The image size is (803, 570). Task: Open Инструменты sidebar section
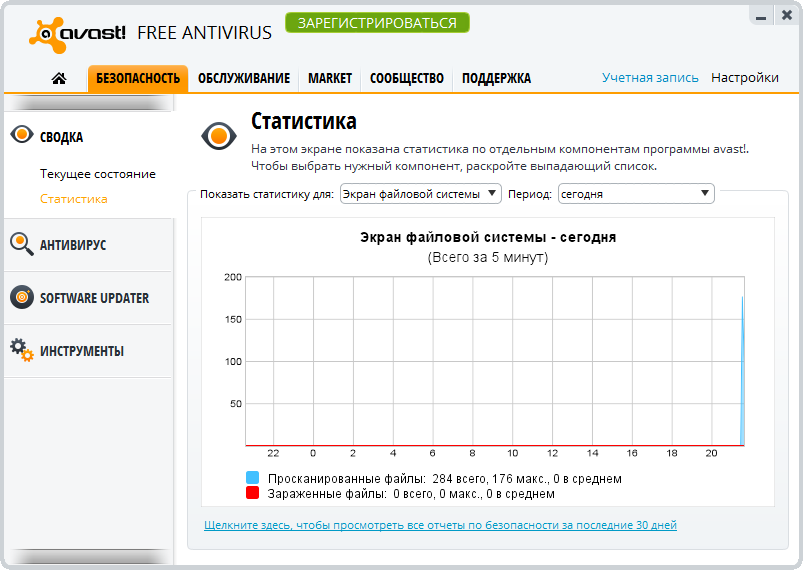point(88,351)
